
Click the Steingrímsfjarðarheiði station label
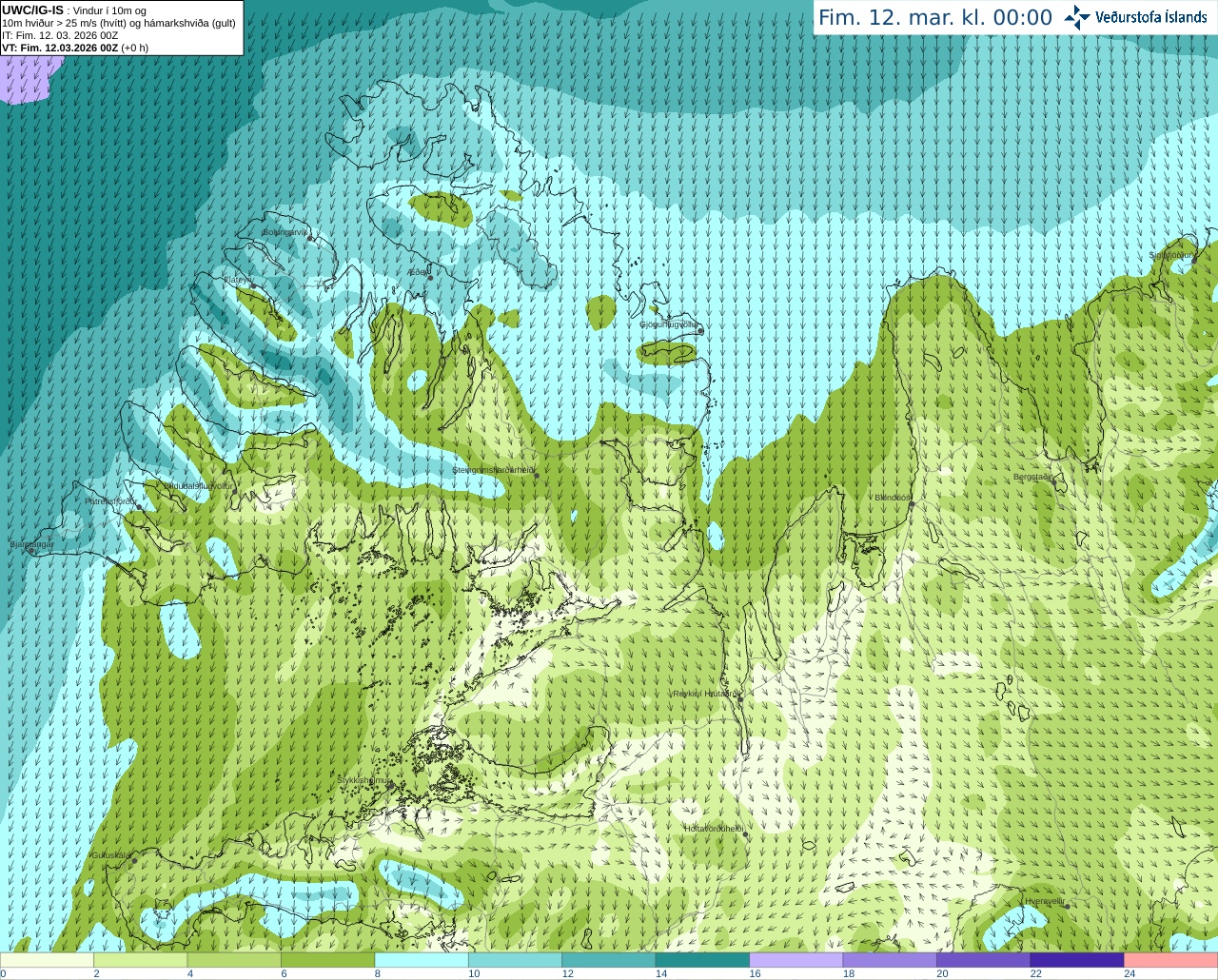[x=494, y=470]
